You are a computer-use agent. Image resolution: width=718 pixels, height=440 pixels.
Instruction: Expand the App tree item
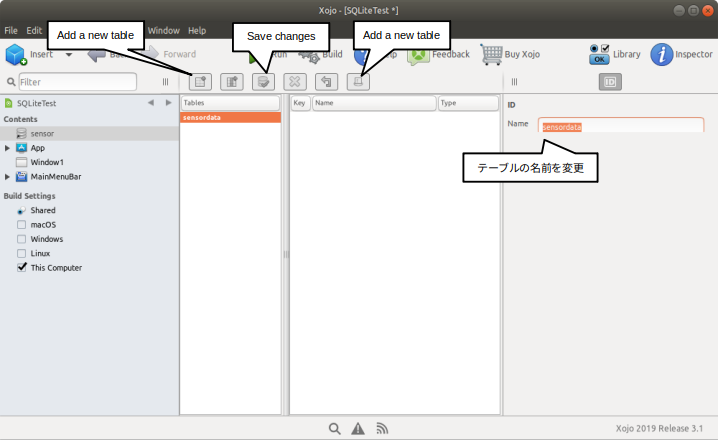coord(7,148)
